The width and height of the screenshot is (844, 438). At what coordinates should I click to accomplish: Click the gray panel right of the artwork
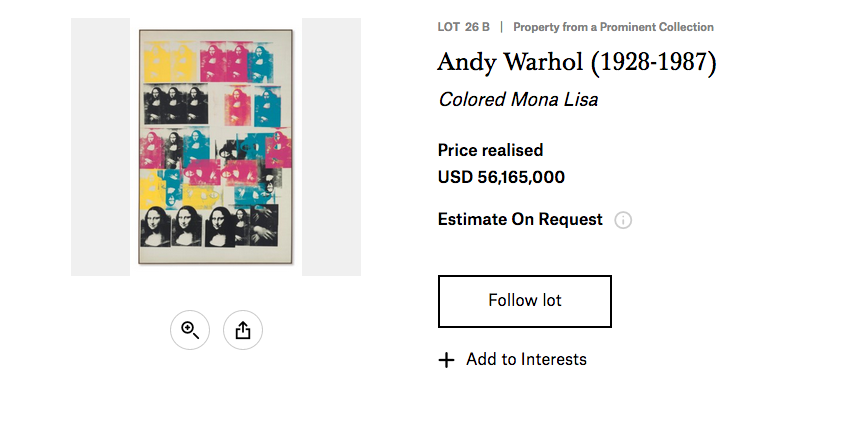coord(331,147)
